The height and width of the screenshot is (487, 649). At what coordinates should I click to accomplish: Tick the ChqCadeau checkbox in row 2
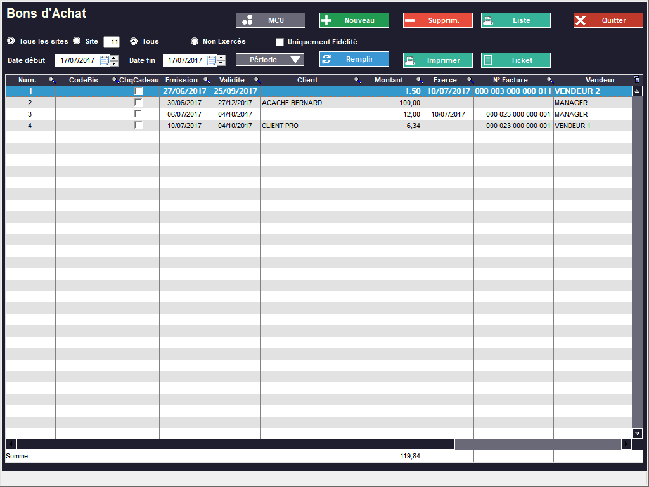(139, 102)
